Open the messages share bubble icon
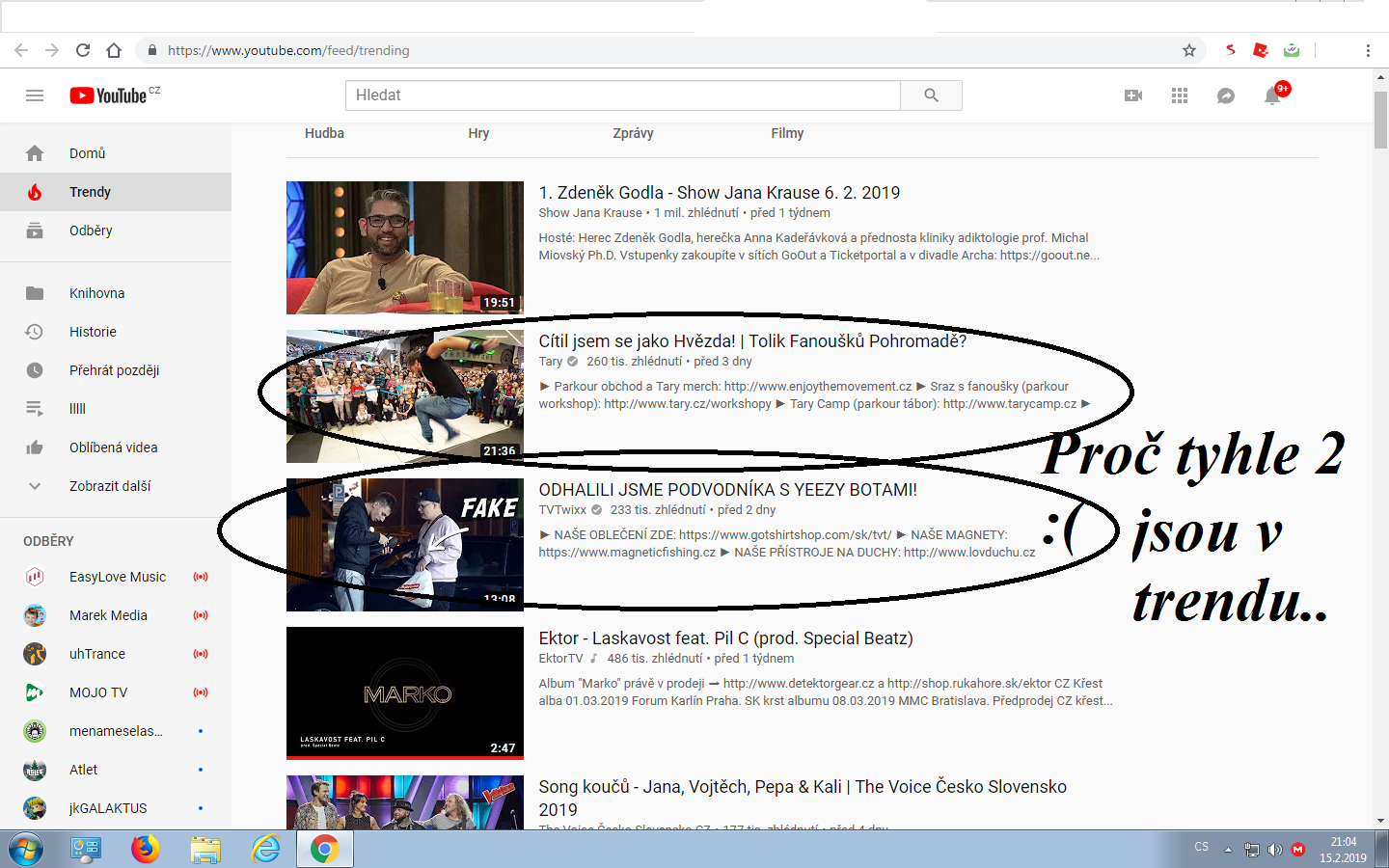This screenshot has height=868, width=1389. (1226, 95)
